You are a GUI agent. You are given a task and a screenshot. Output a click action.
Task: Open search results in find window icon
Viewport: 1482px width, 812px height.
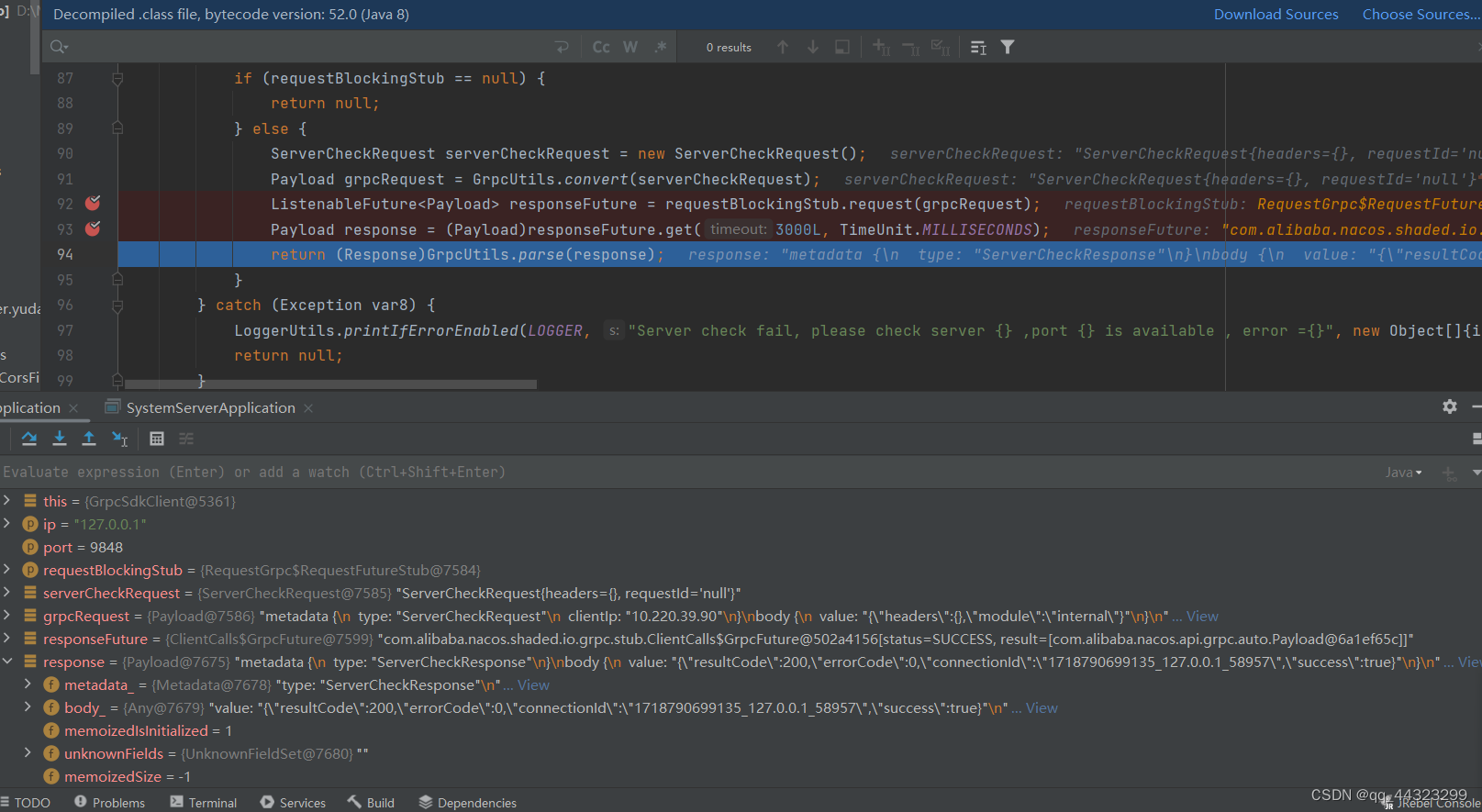tap(978, 47)
